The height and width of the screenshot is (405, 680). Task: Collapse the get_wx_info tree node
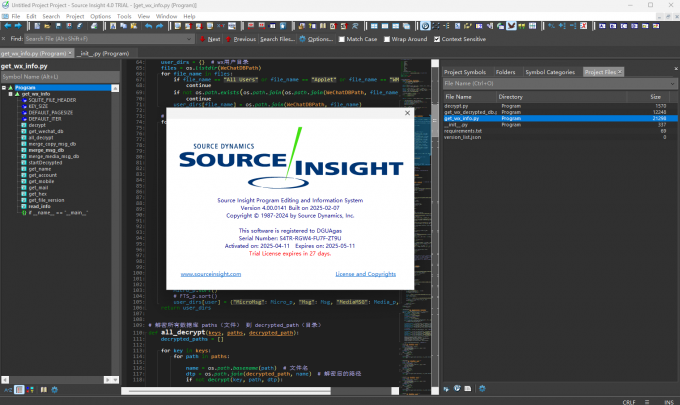10,94
